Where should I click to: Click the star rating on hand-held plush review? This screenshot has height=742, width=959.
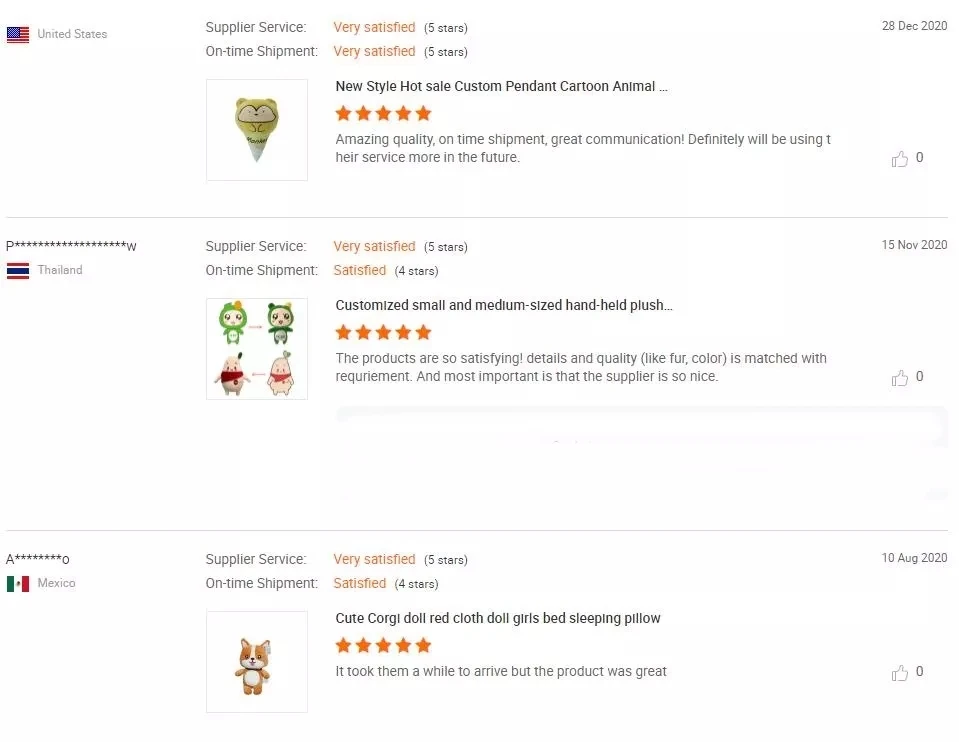tap(383, 332)
